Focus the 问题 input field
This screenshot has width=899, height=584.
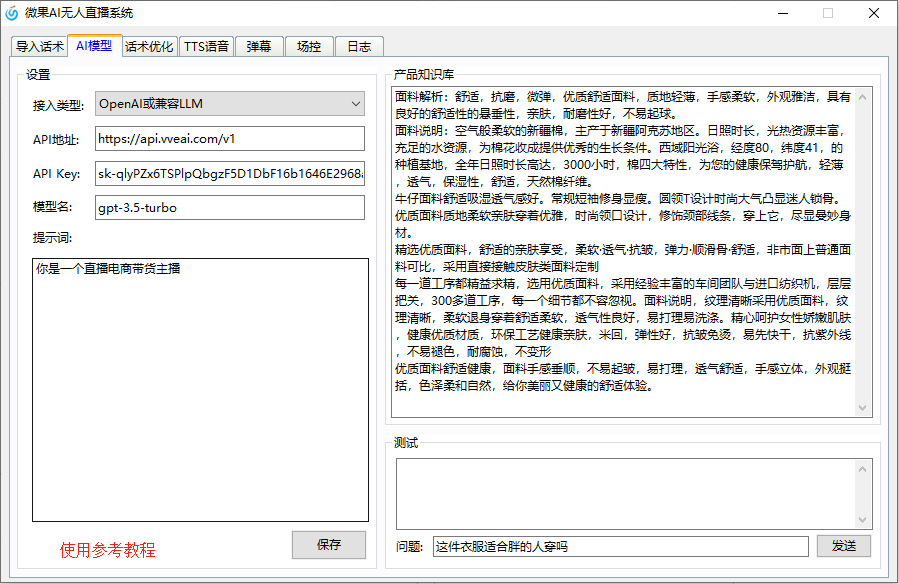[620, 547]
